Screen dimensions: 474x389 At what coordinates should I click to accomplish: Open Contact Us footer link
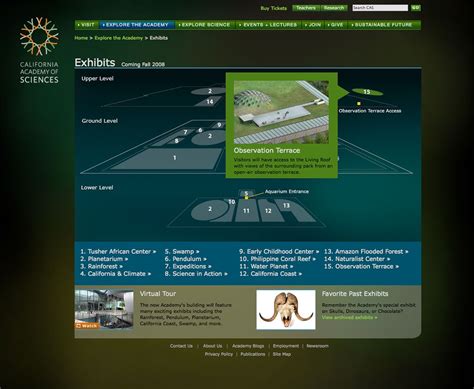(181, 346)
